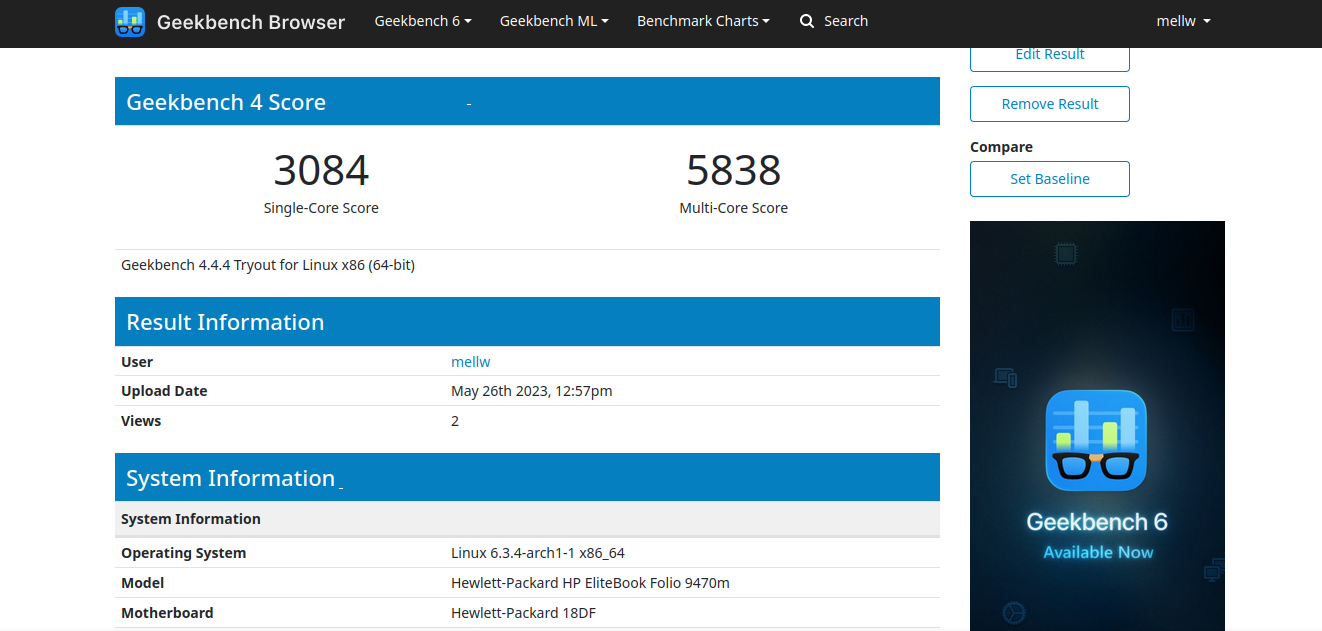The image size is (1322, 631).
Task: Open the Geekbench 6 dropdown menu
Action: pyautogui.click(x=423, y=21)
